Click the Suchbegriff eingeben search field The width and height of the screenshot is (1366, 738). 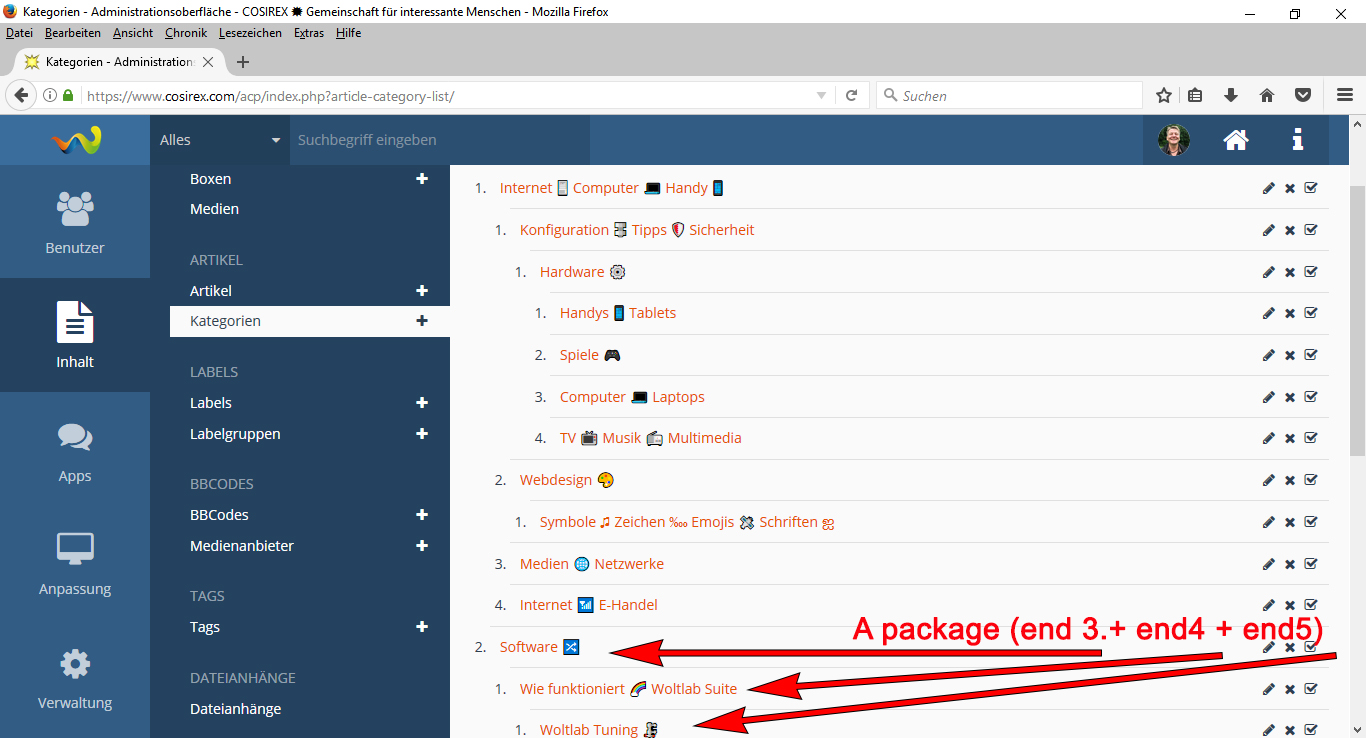coord(440,140)
